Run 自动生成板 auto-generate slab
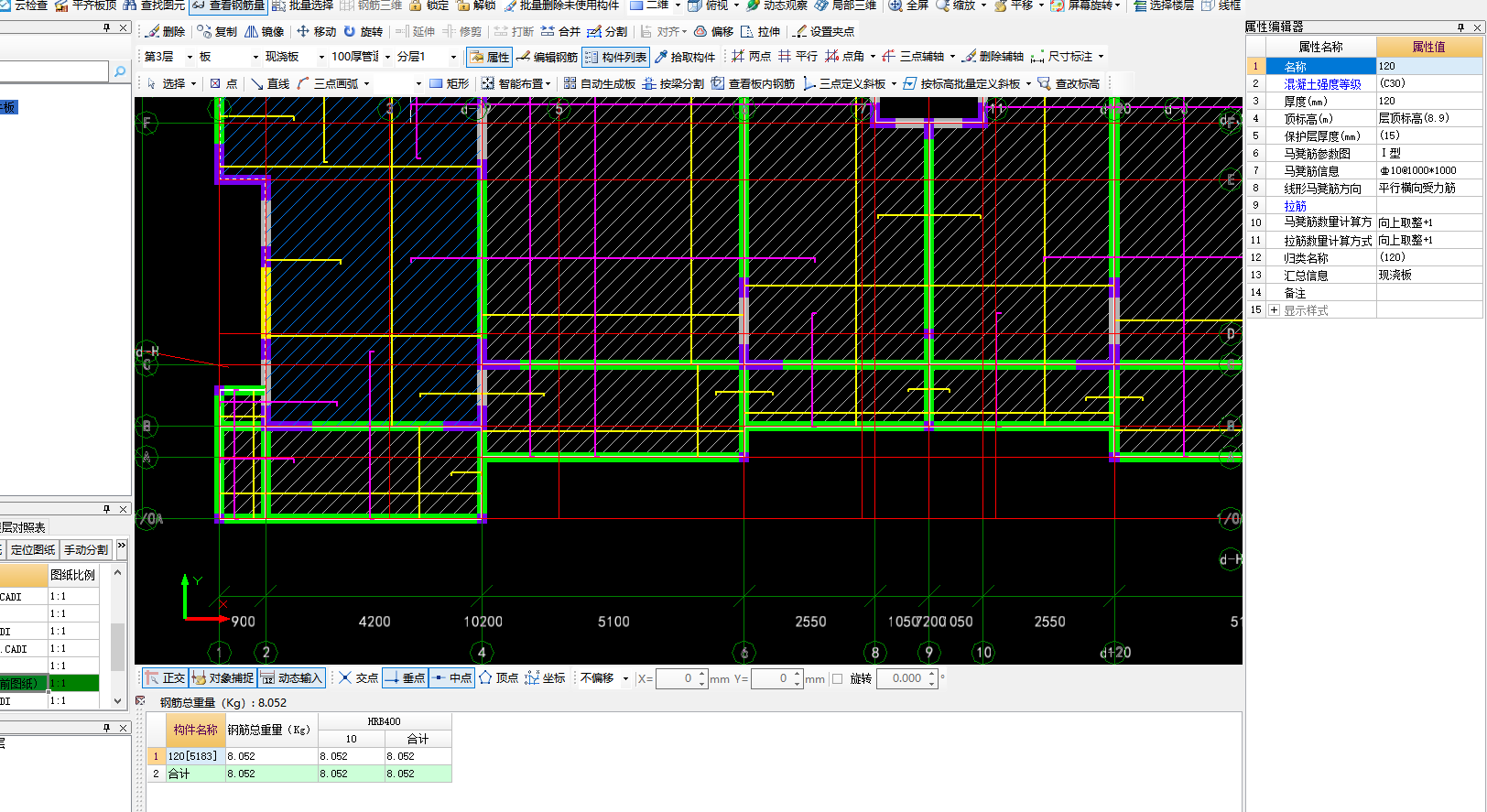The width and height of the screenshot is (1487, 812). [599, 83]
